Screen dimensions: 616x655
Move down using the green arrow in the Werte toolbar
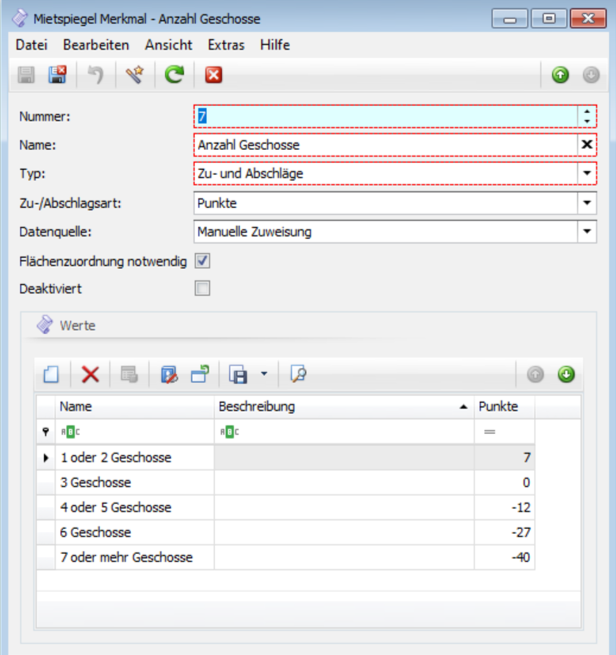point(566,374)
